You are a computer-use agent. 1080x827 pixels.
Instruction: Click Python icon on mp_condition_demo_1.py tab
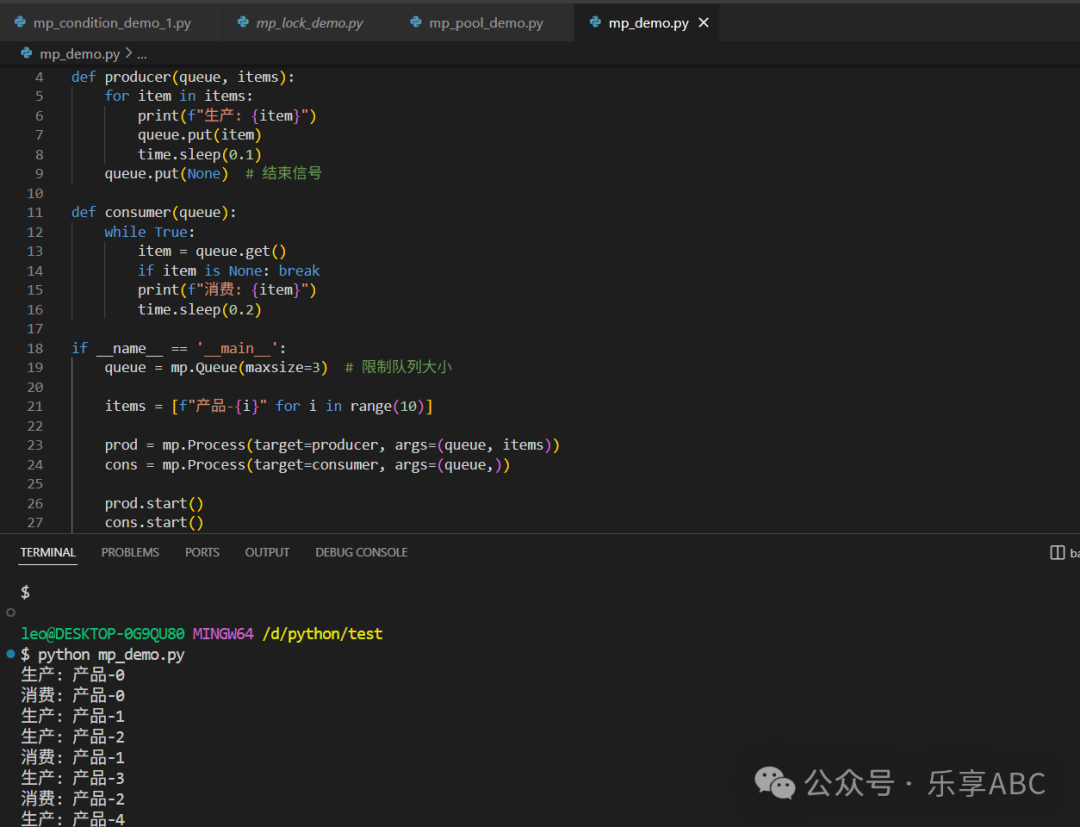(x=21, y=23)
